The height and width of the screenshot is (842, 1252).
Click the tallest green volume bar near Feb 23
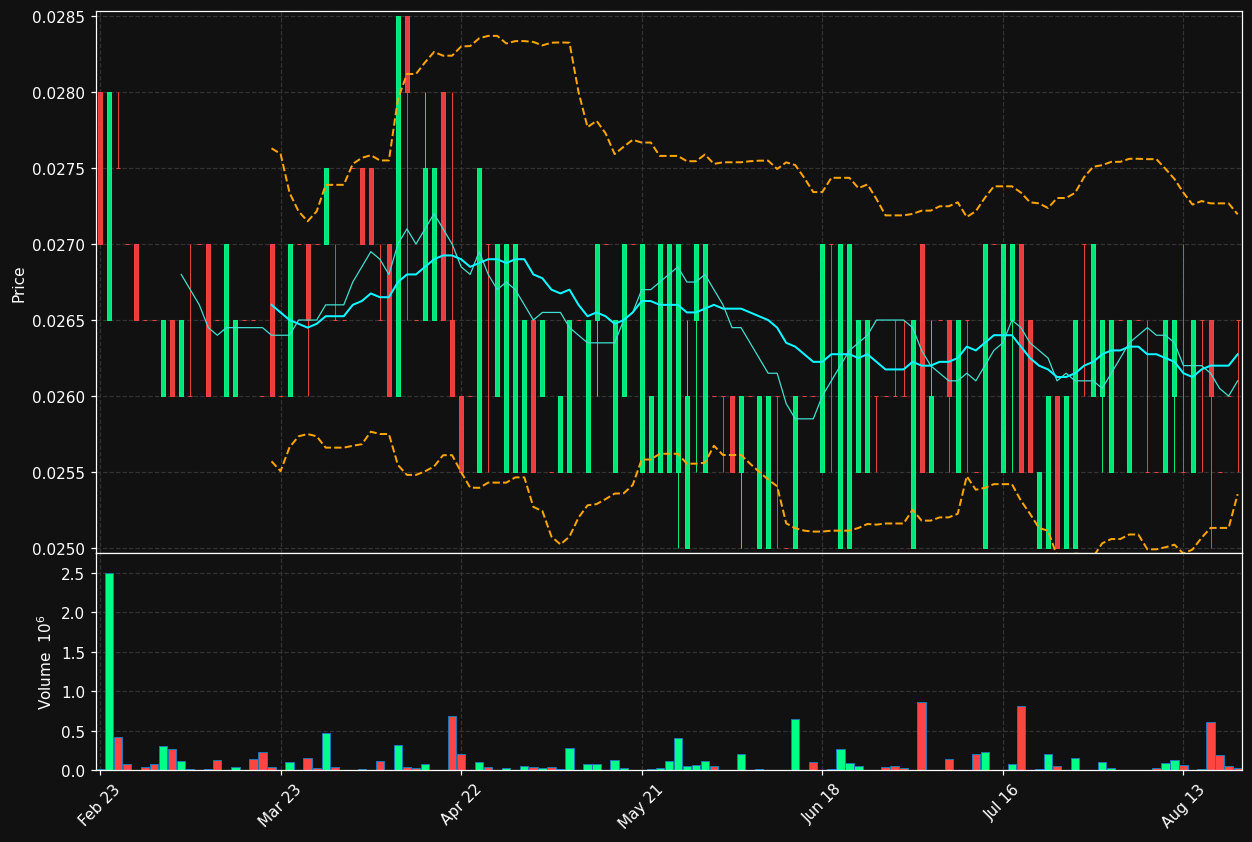109,672
